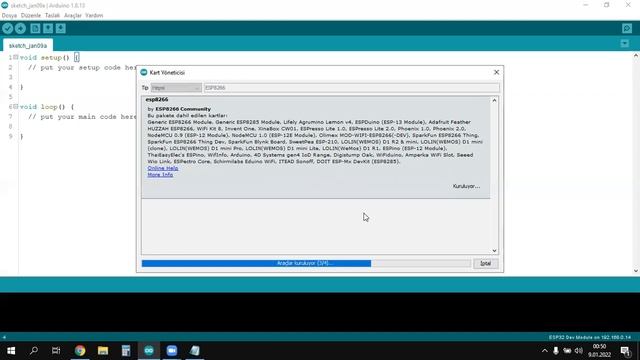Click the Verify sketch checkmark icon
The height and width of the screenshot is (360, 640).
click(x=8, y=29)
